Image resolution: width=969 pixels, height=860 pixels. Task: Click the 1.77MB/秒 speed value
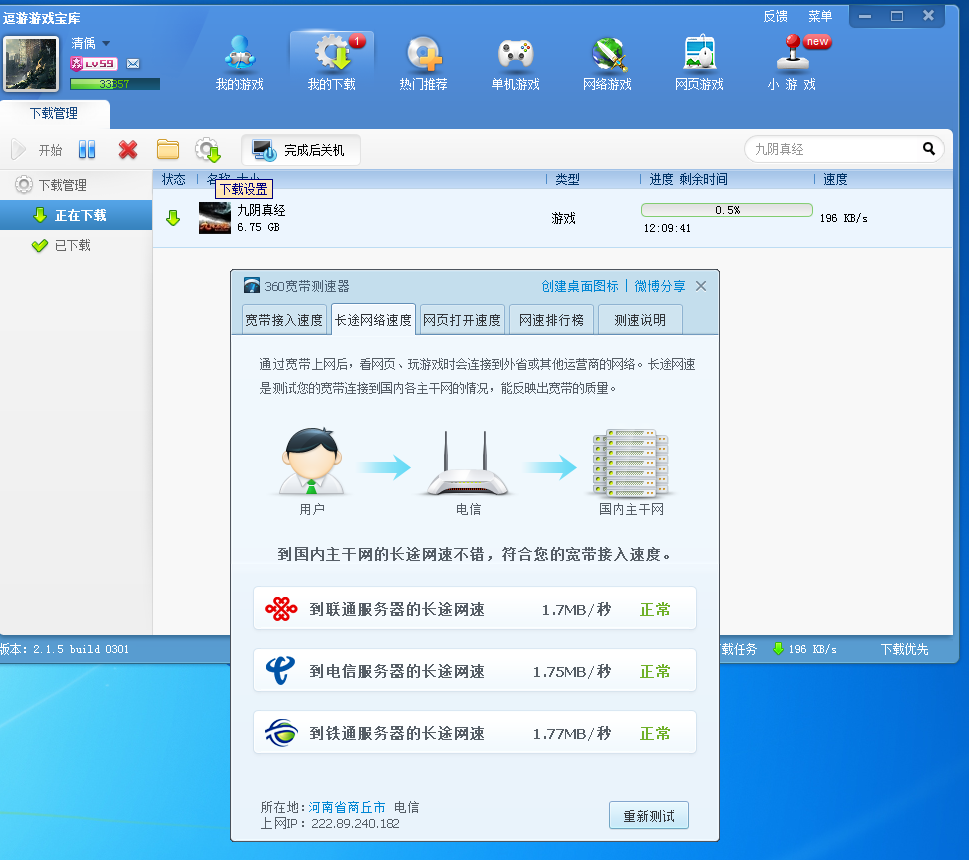pyautogui.click(x=572, y=733)
